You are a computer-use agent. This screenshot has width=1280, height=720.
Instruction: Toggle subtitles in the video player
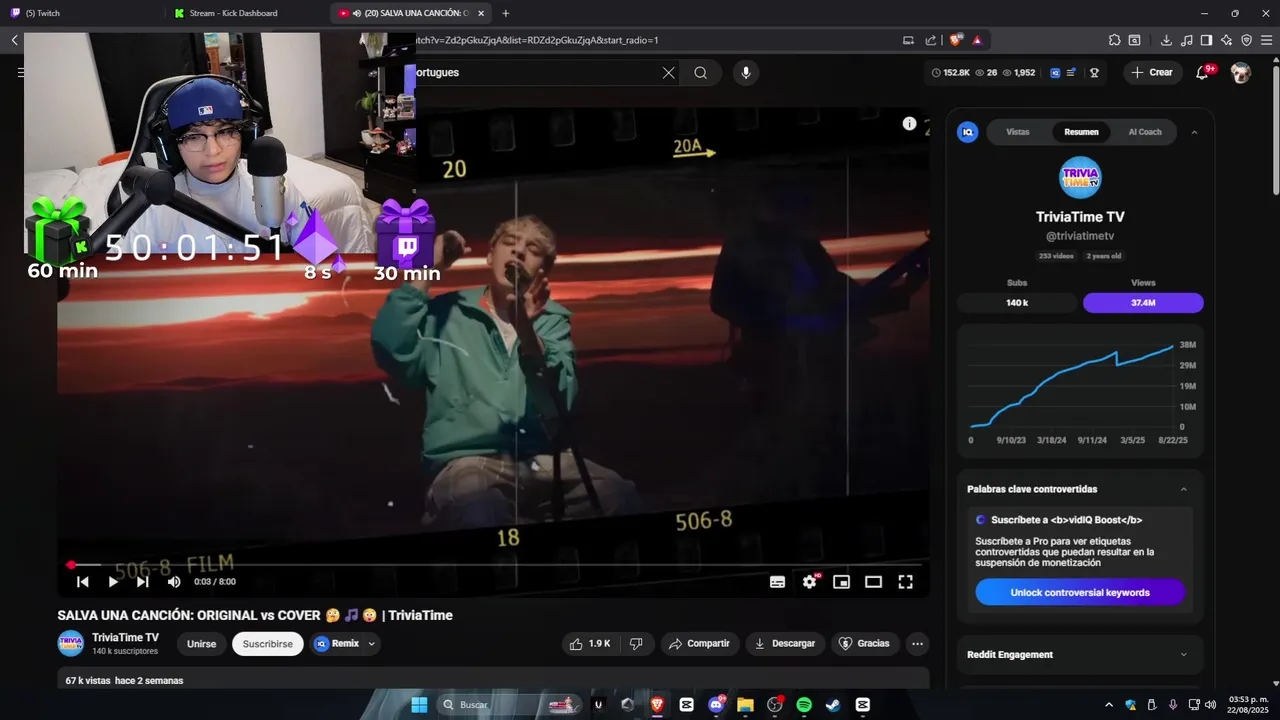tap(777, 582)
